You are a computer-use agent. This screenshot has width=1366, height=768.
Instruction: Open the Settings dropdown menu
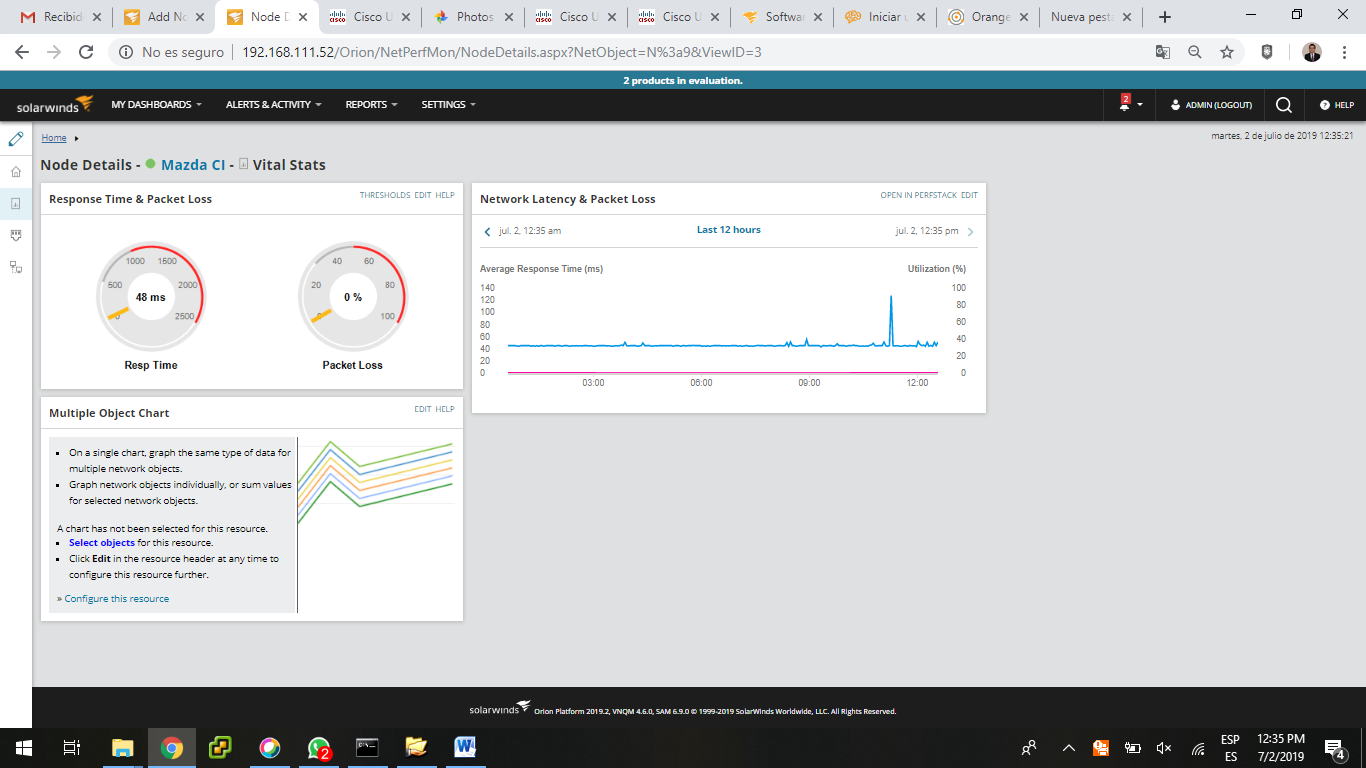point(448,104)
